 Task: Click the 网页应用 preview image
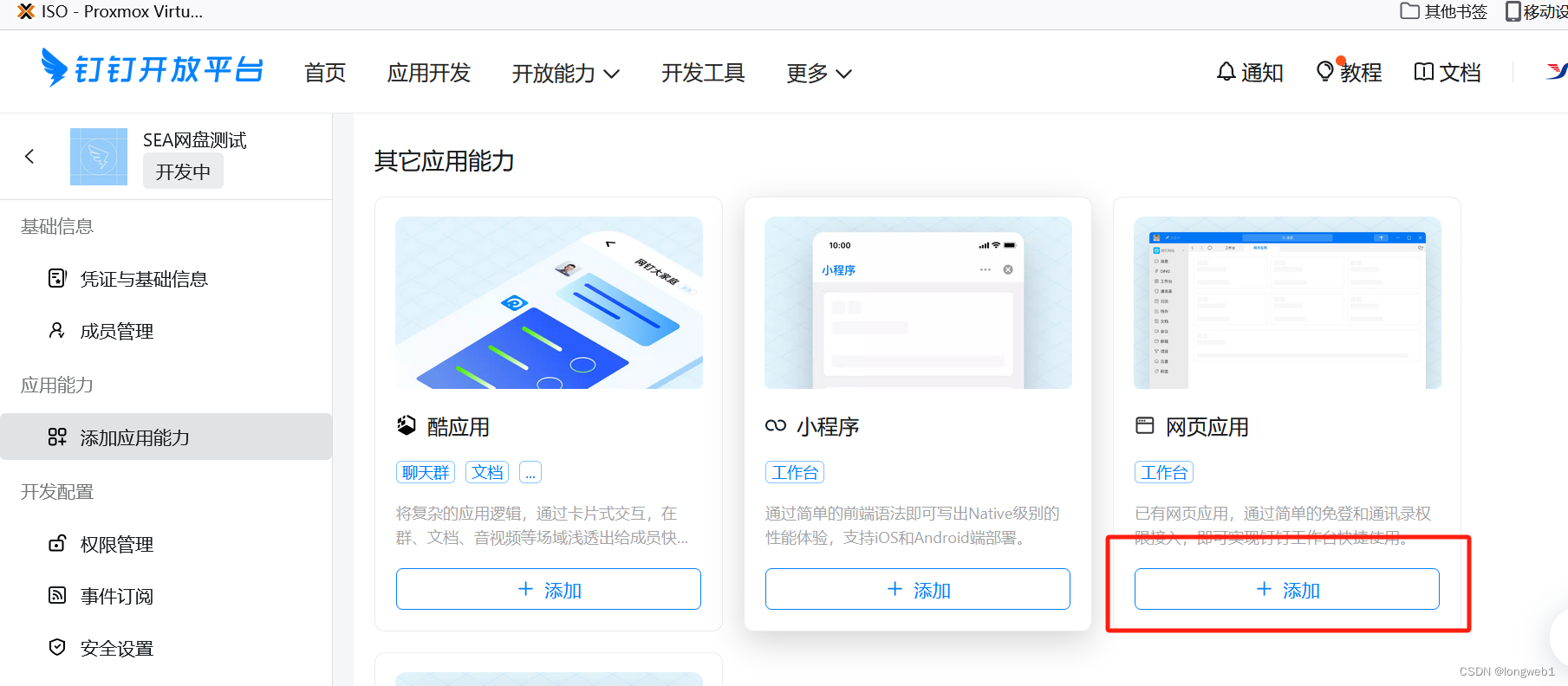click(1287, 302)
